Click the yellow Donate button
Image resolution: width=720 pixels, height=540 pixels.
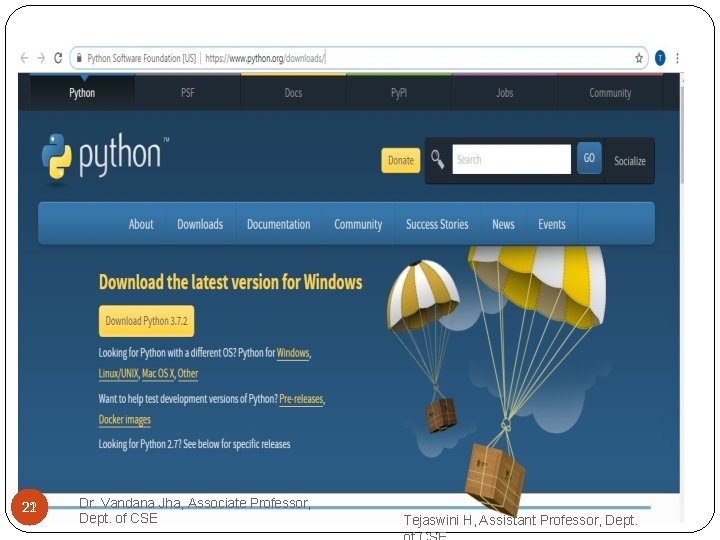click(401, 160)
